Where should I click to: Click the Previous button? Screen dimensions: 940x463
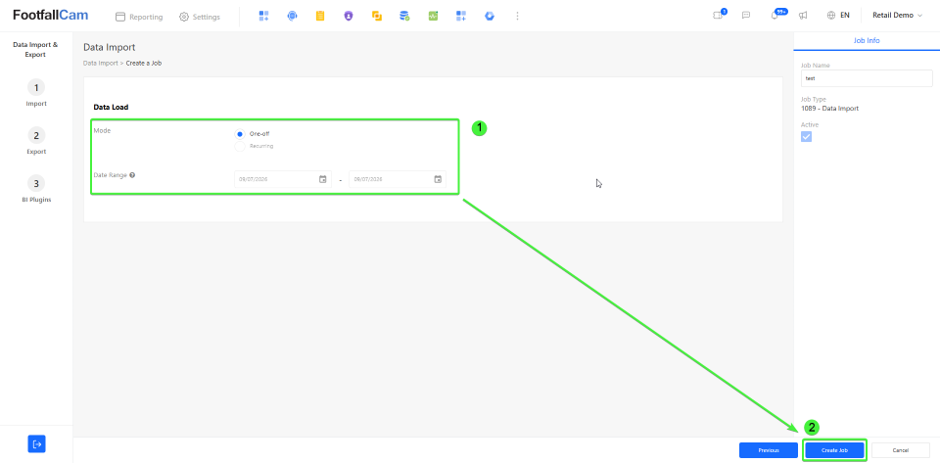pyautogui.click(x=768, y=450)
